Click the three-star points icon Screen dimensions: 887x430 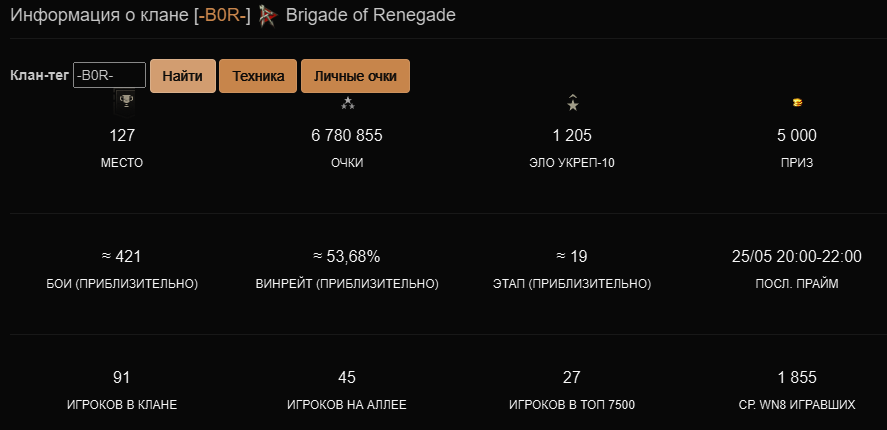pos(347,102)
